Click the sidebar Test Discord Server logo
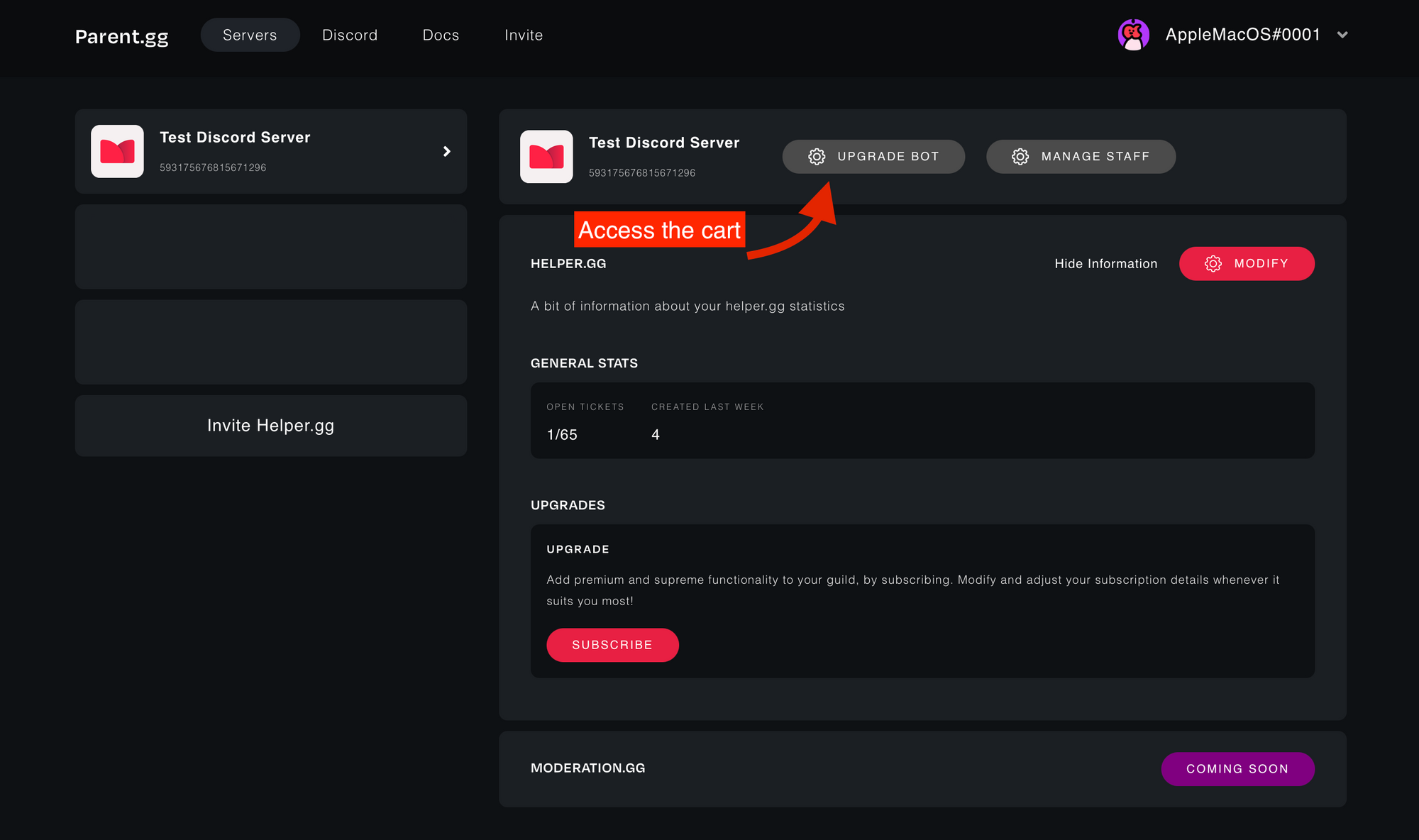1419x840 pixels. pyautogui.click(x=117, y=151)
